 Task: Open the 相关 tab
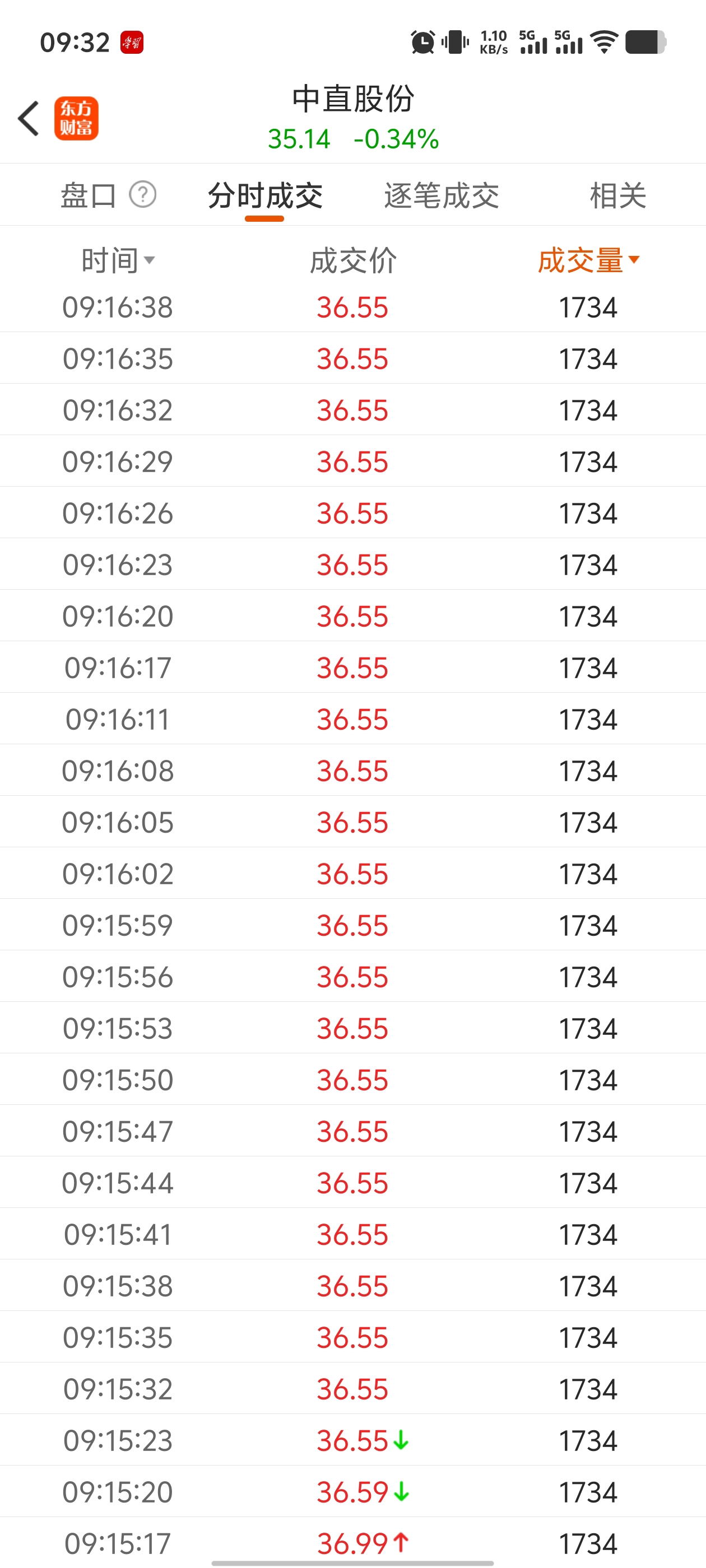(x=617, y=196)
